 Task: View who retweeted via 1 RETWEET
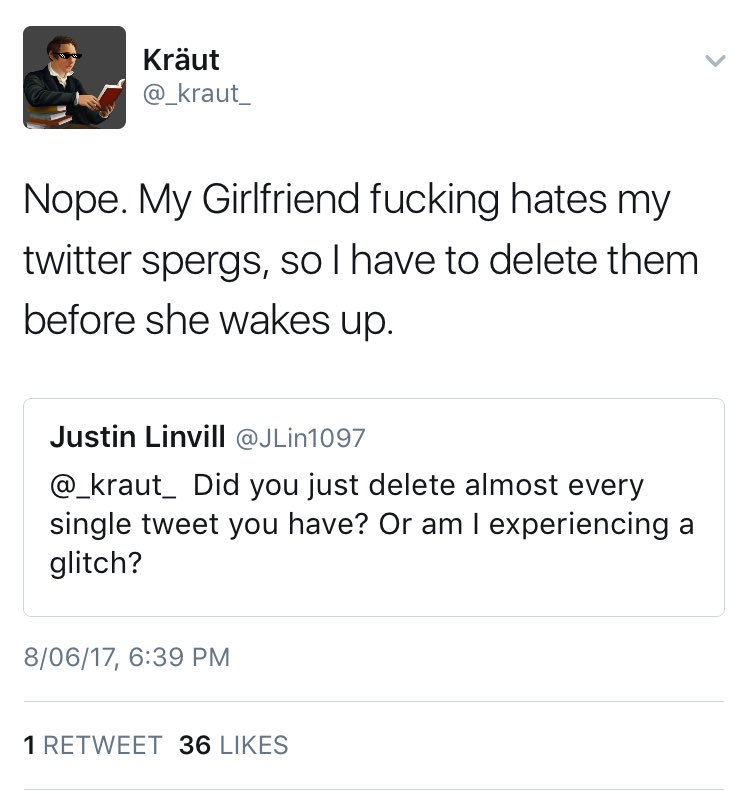point(93,745)
